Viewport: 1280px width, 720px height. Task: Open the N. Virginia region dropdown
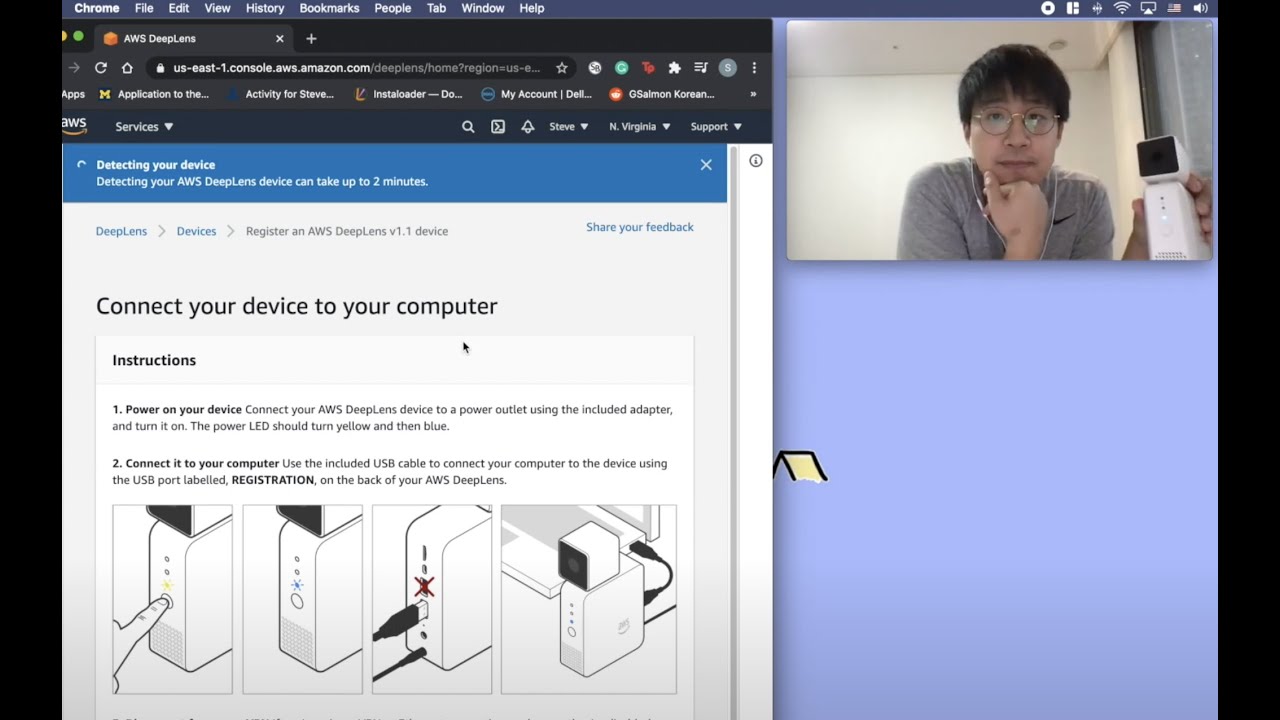click(639, 127)
